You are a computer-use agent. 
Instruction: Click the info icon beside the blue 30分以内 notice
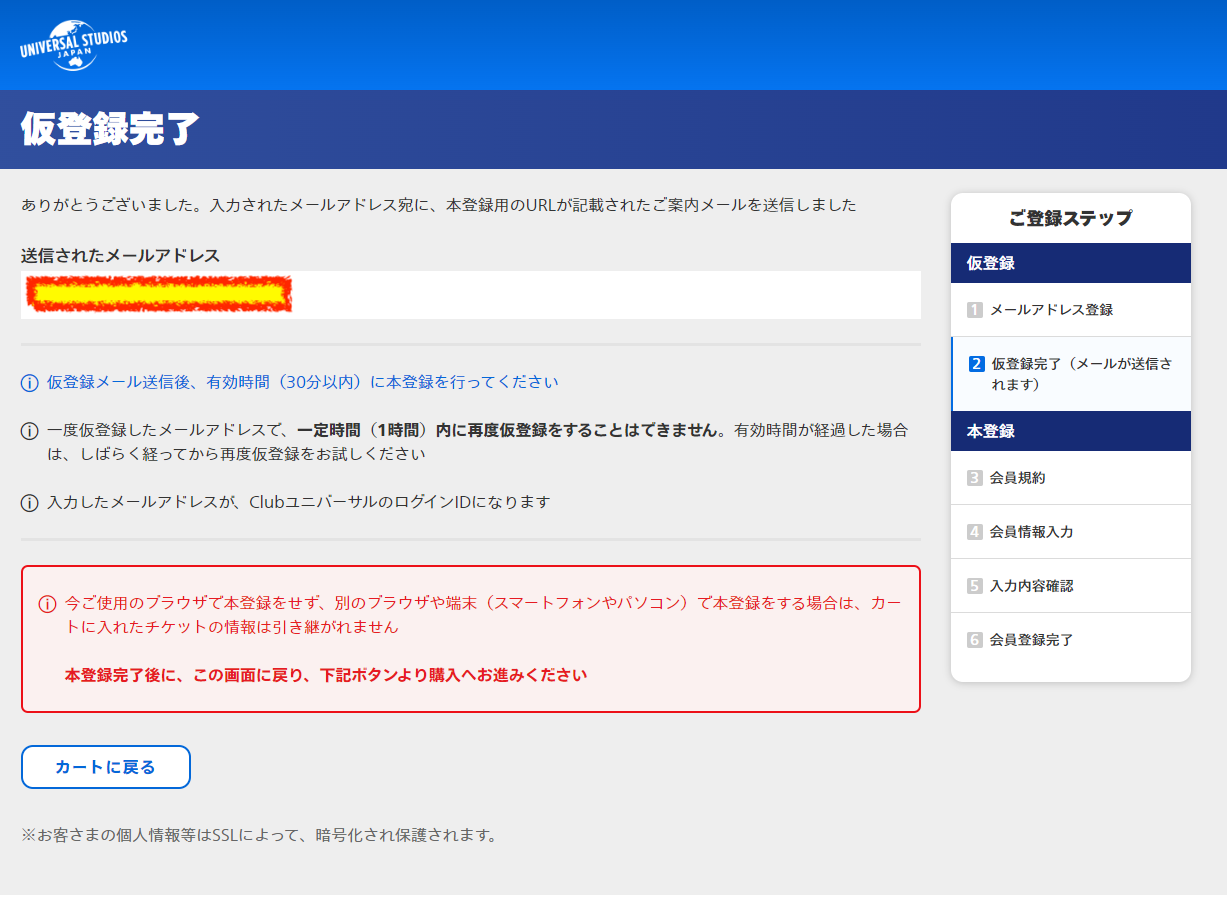(x=30, y=382)
